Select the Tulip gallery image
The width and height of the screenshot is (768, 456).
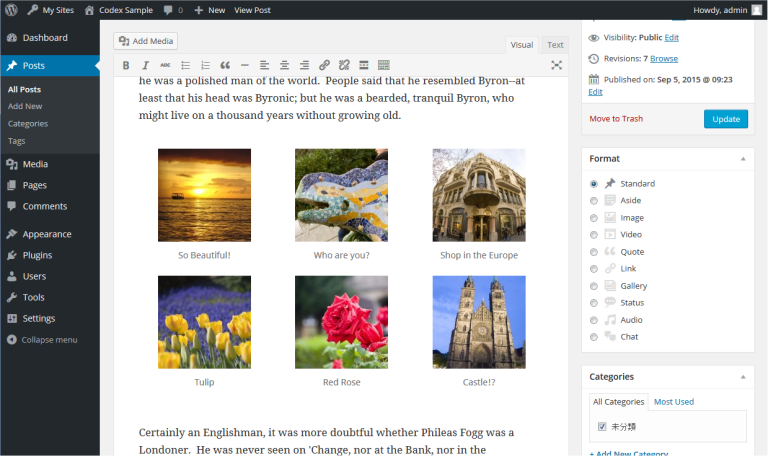pyautogui.click(x=204, y=322)
